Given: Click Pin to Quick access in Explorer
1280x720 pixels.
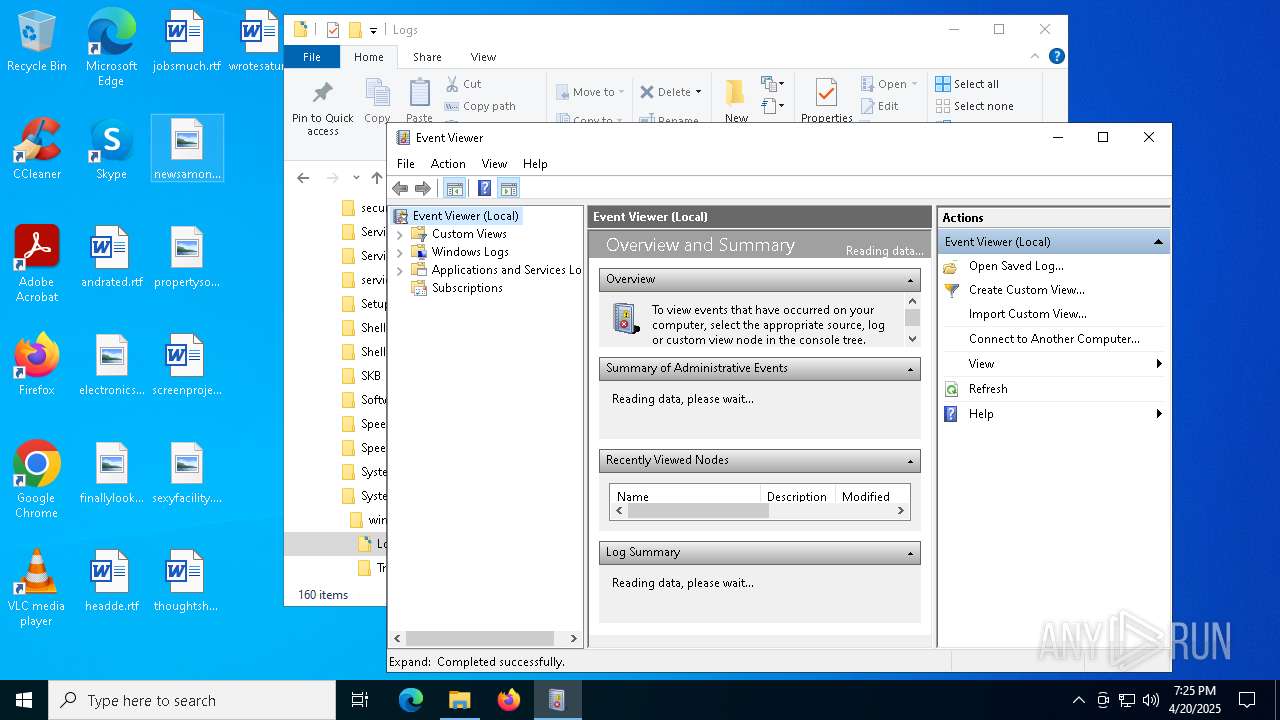Looking at the screenshot, I should tap(322, 108).
